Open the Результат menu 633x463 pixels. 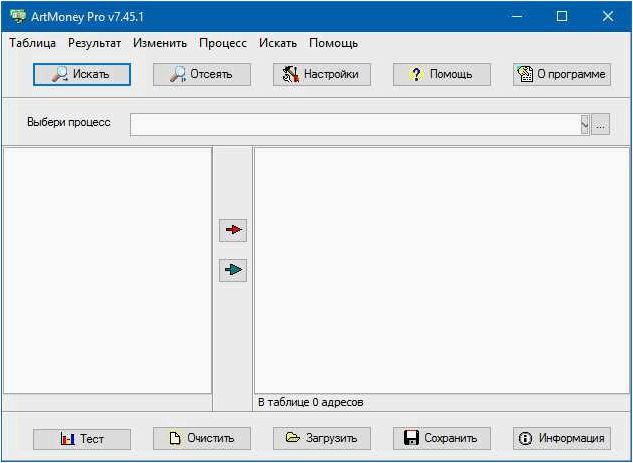pyautogui.click(x=94, y=43)
